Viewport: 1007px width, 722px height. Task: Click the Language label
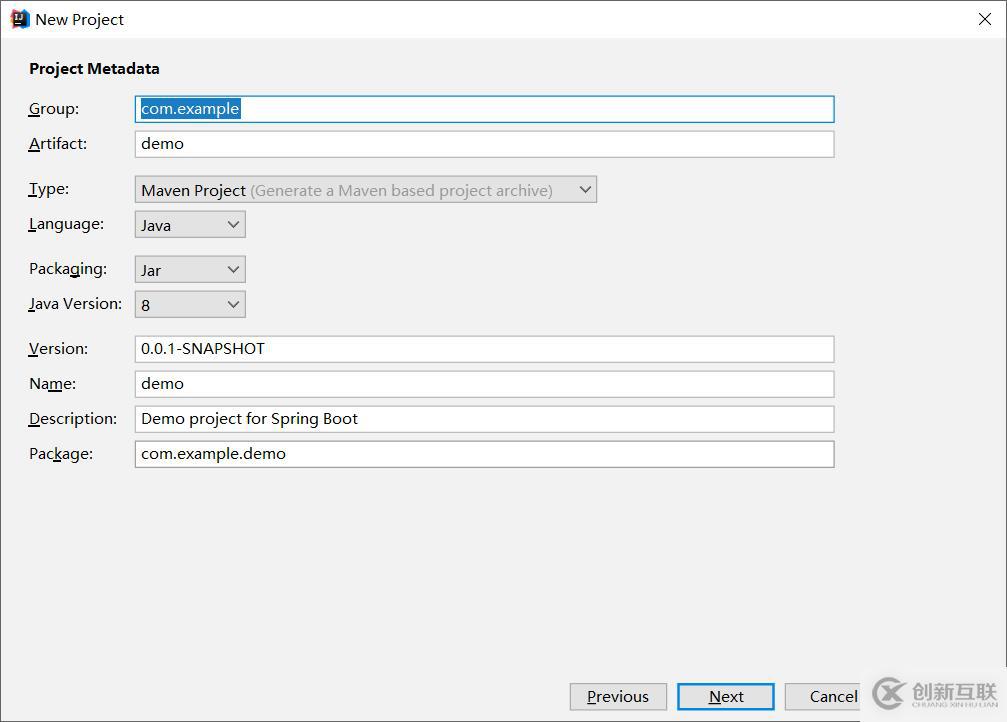66,224
